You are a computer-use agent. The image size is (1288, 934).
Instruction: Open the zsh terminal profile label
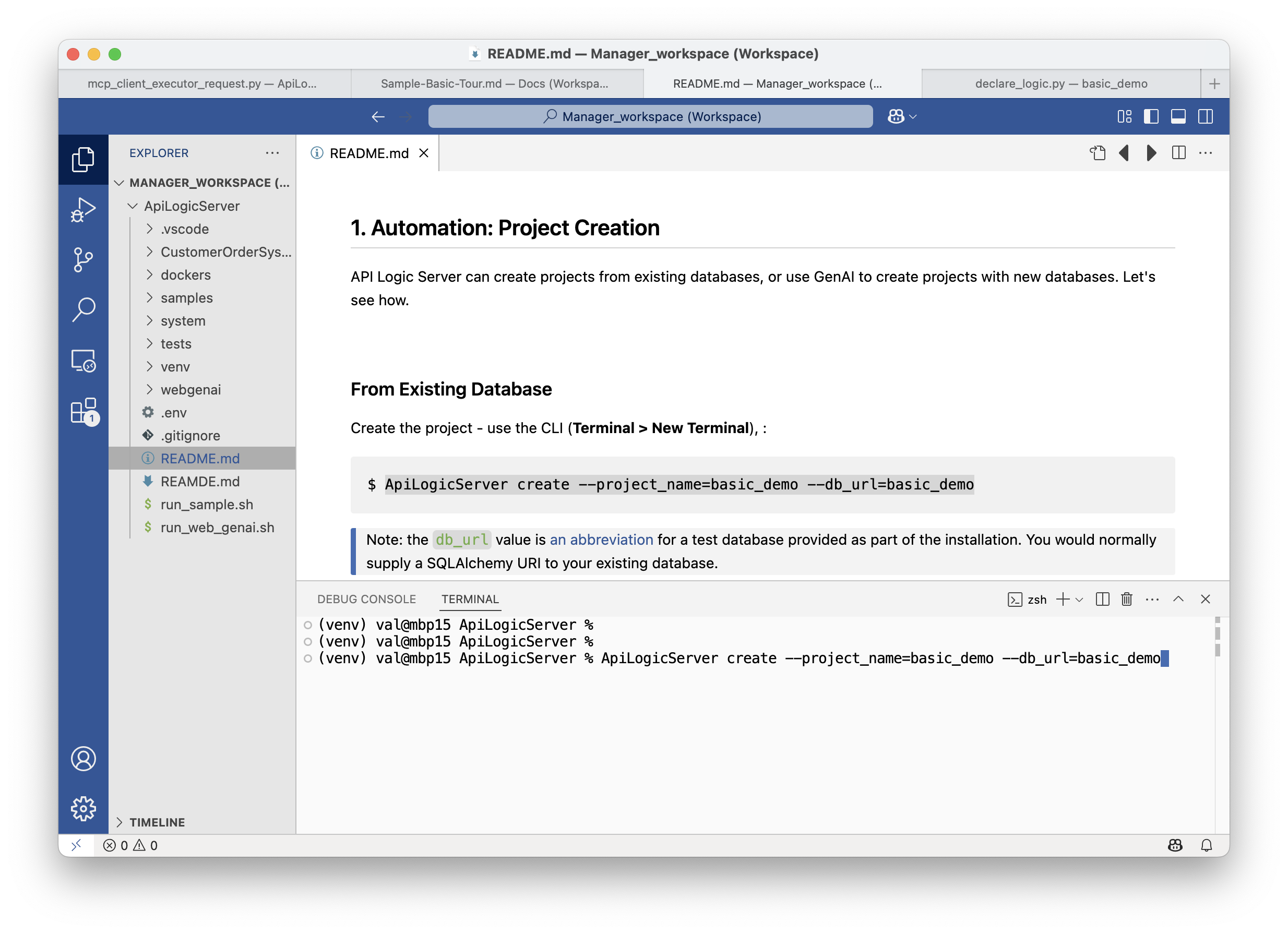coord(1027,599)
